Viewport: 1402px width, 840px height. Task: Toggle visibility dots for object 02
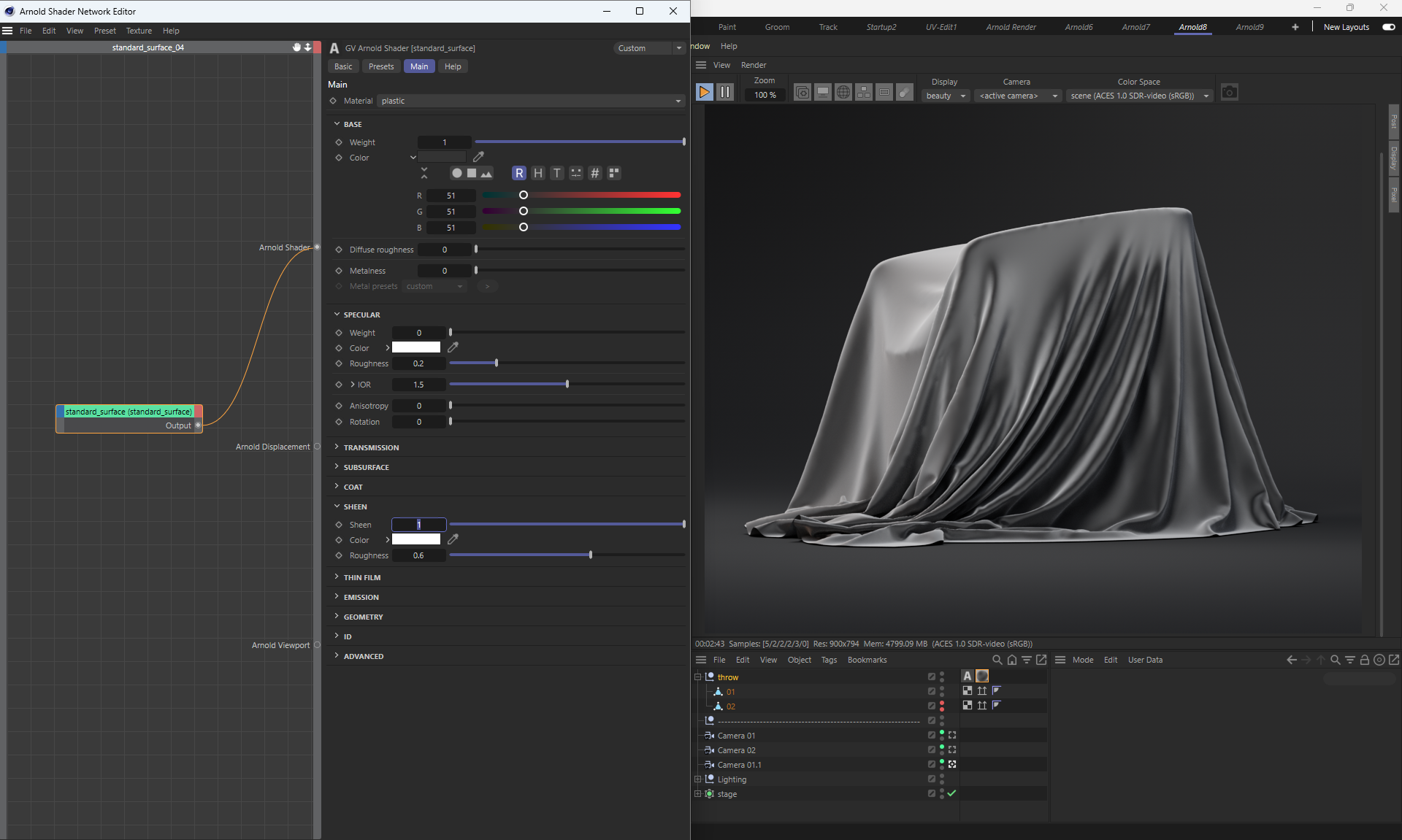click(942, 706)
